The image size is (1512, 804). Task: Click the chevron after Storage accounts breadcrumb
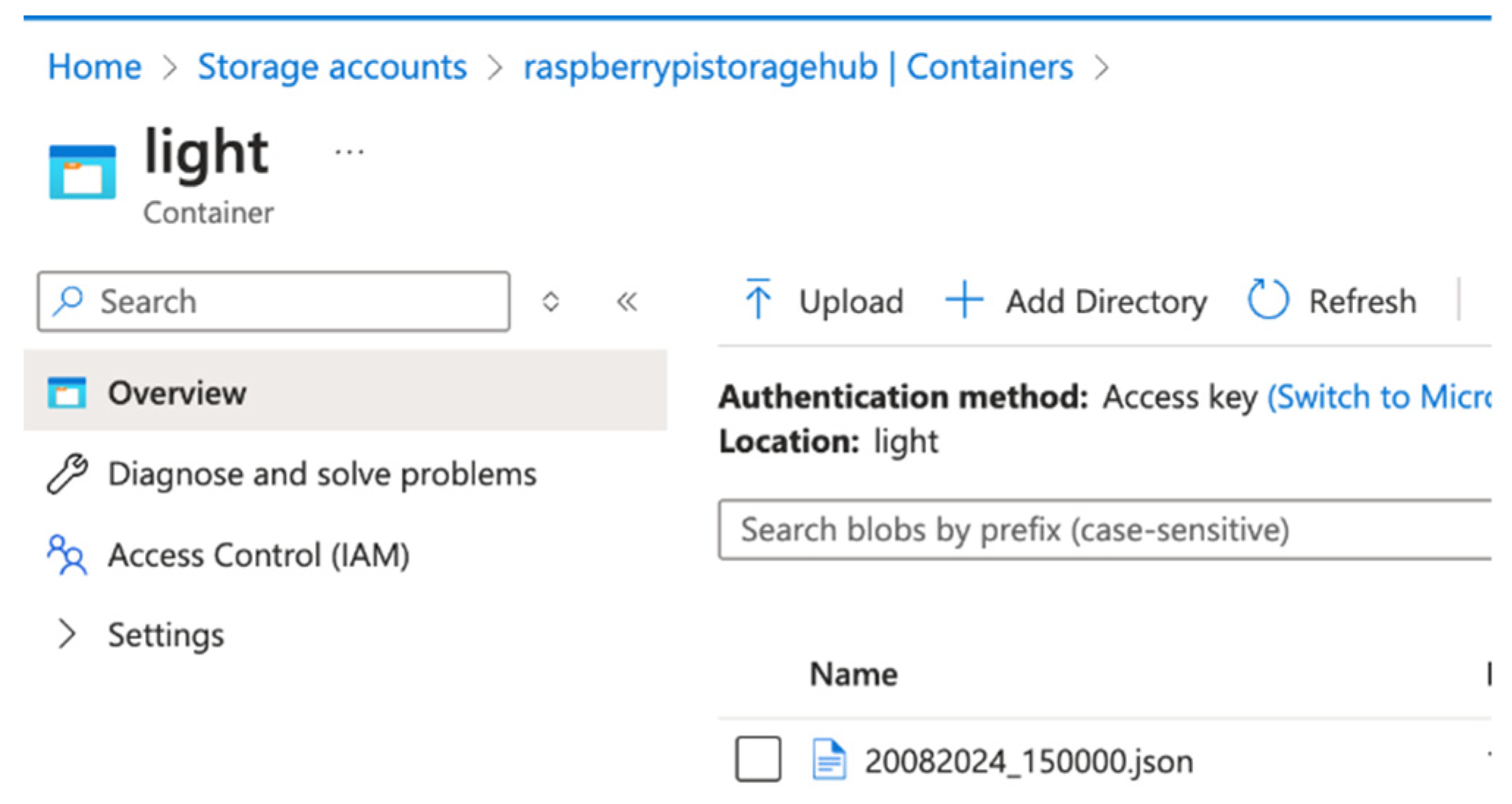tap(496, 68)
